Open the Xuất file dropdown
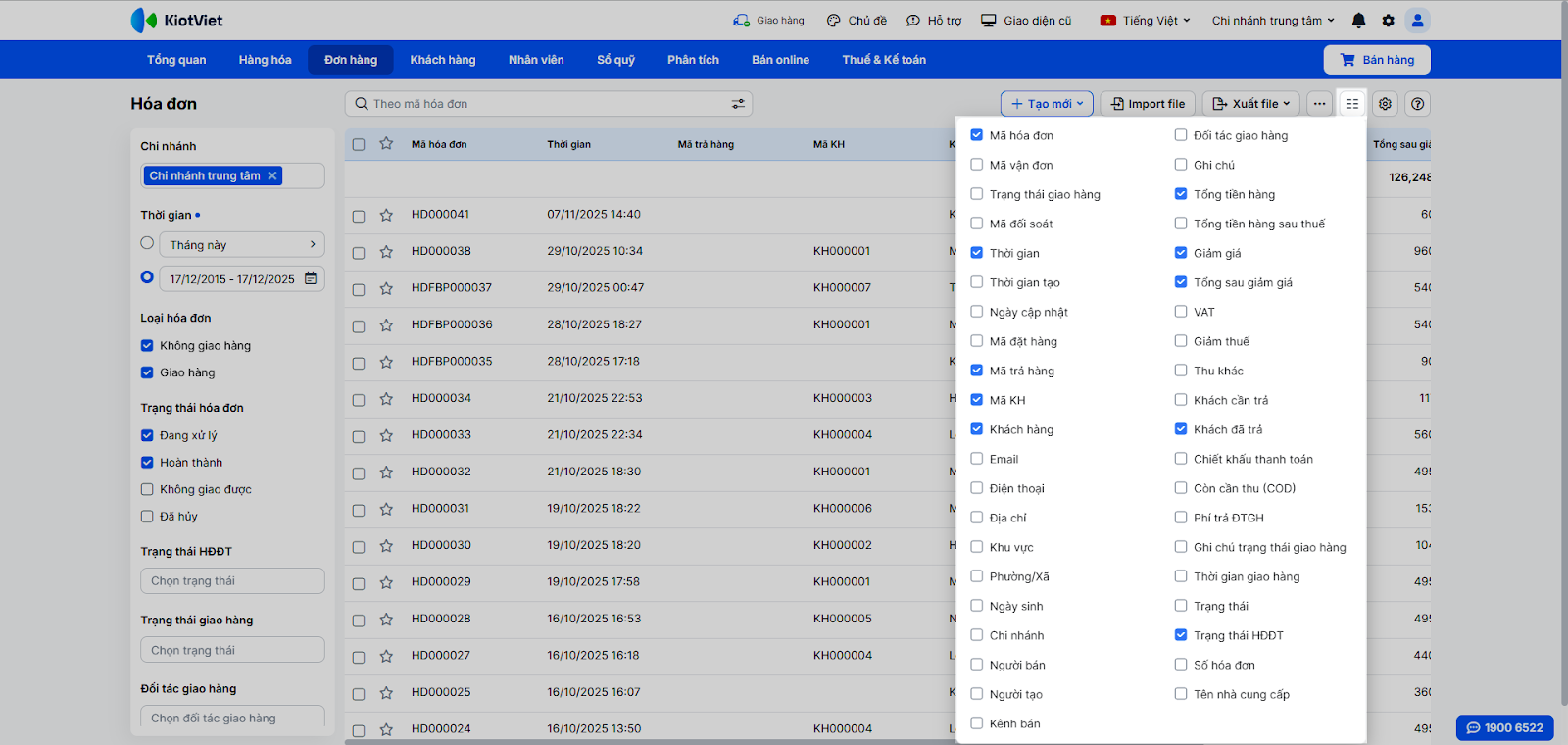This screenshot has width=1568, height=745. click(x=1250, y=104)
